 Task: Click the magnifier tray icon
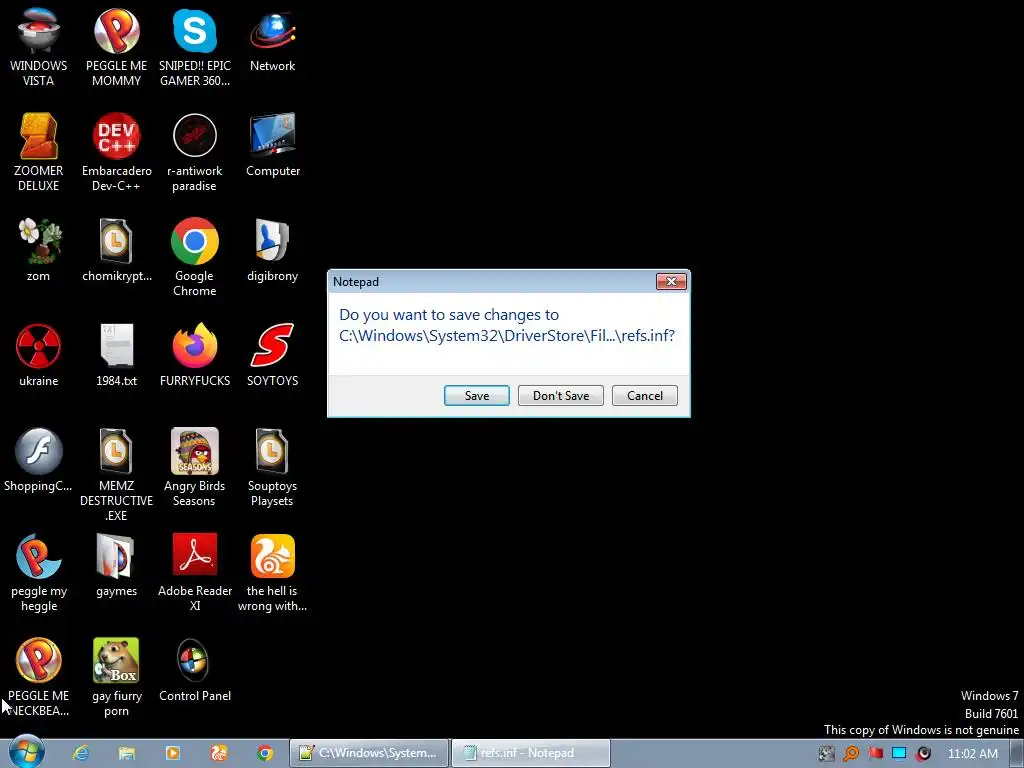click(x=851, y=754)
